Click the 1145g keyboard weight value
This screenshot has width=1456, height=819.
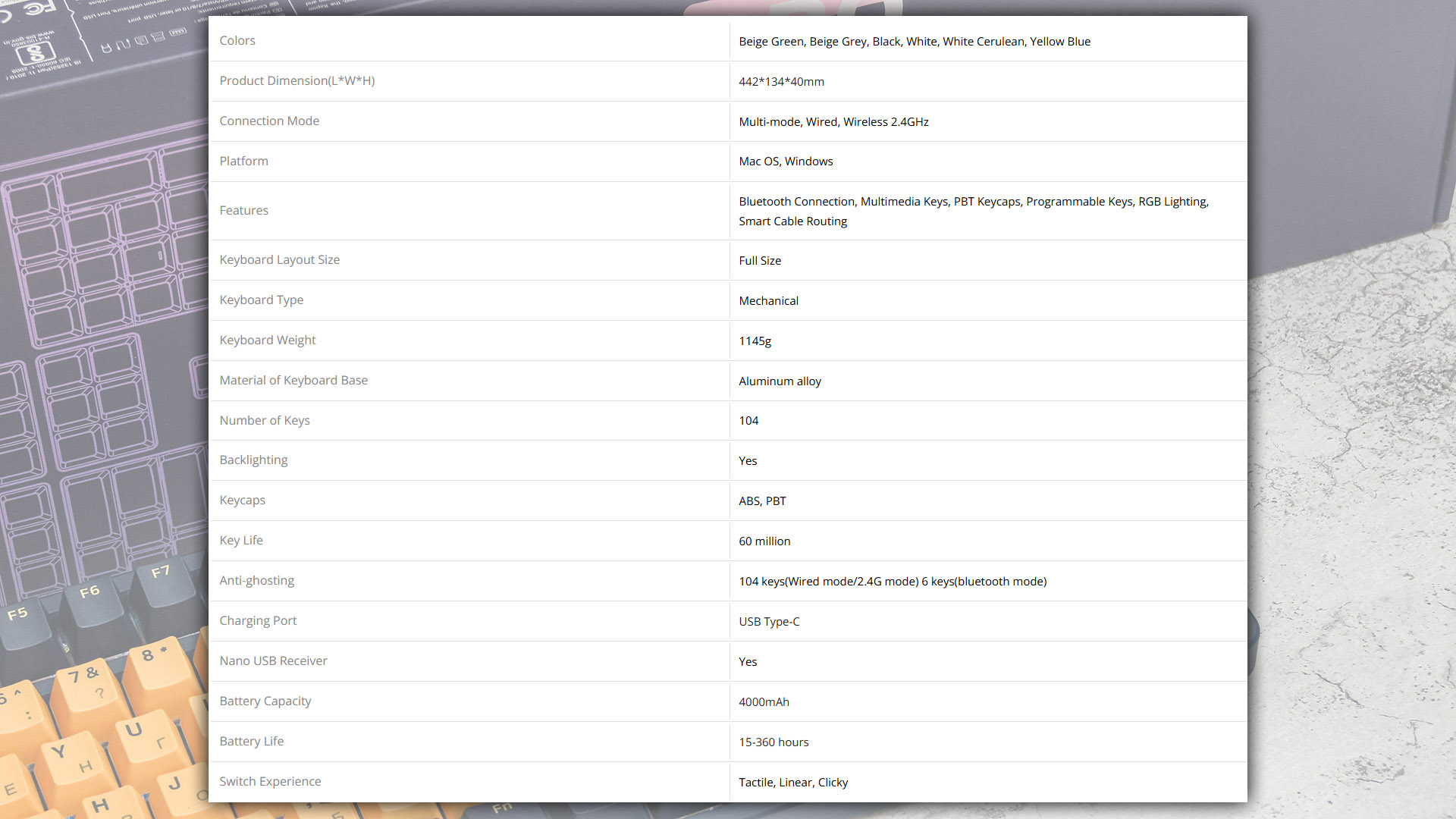click(755, 341)
